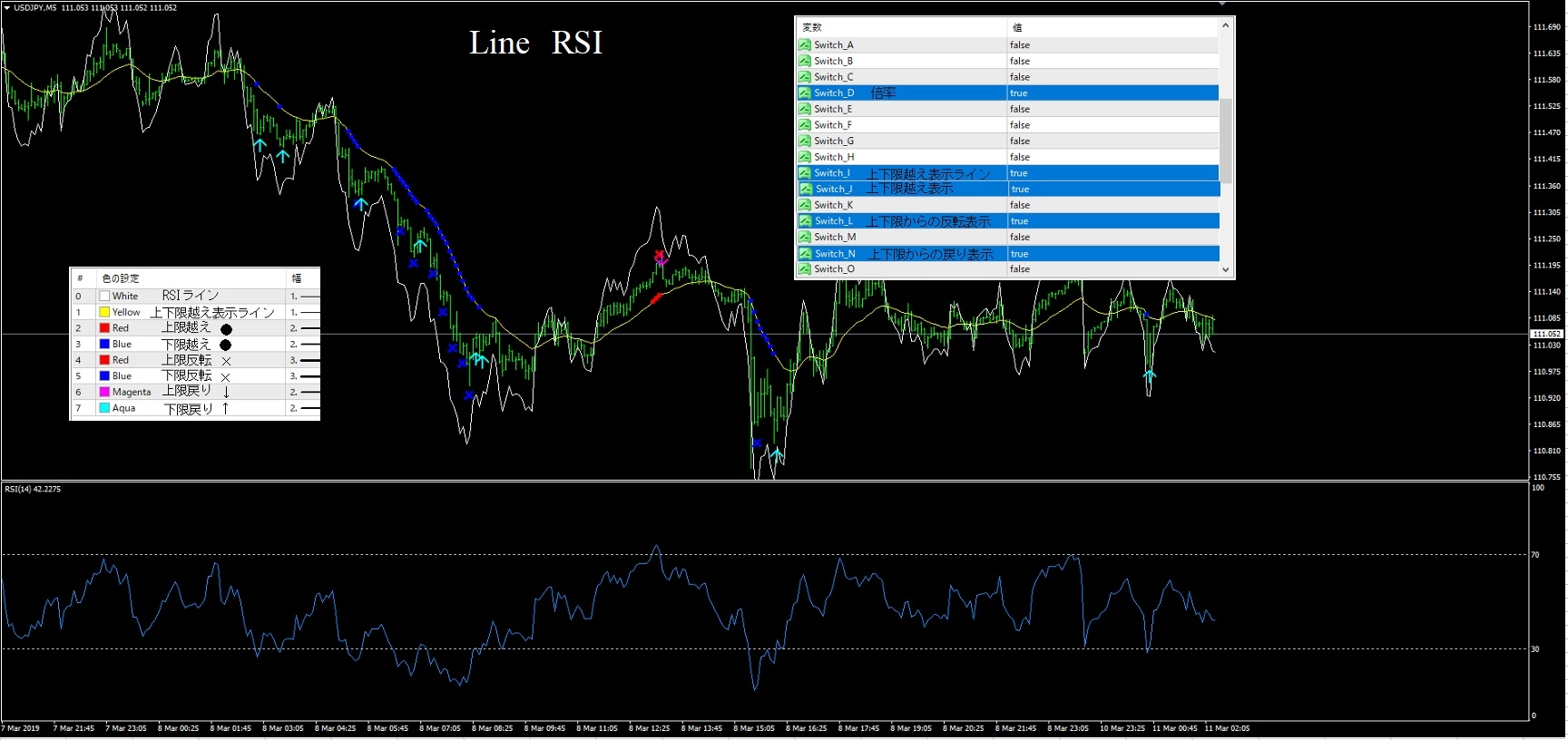
Task: Click the Switch_I variable icon
Action: (x=805, y=173)
